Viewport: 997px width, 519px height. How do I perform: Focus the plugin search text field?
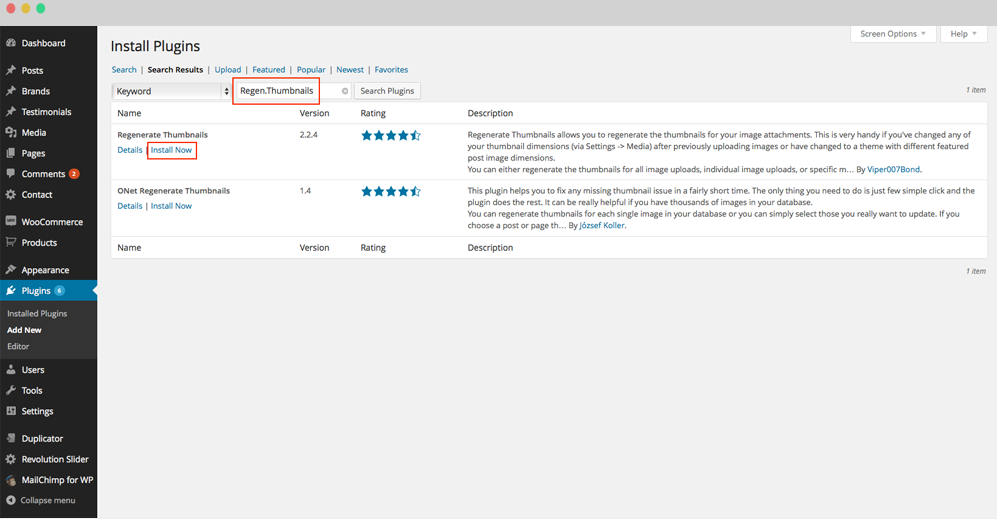click(x=284, y=91)
